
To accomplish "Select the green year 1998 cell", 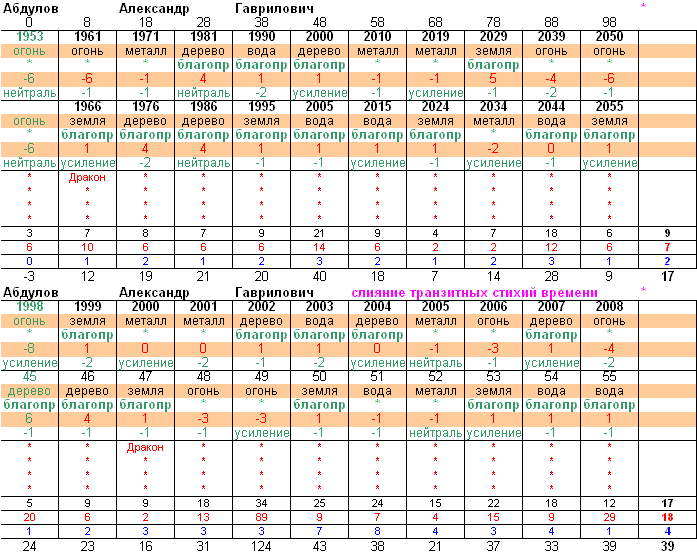I will [30, 307].
